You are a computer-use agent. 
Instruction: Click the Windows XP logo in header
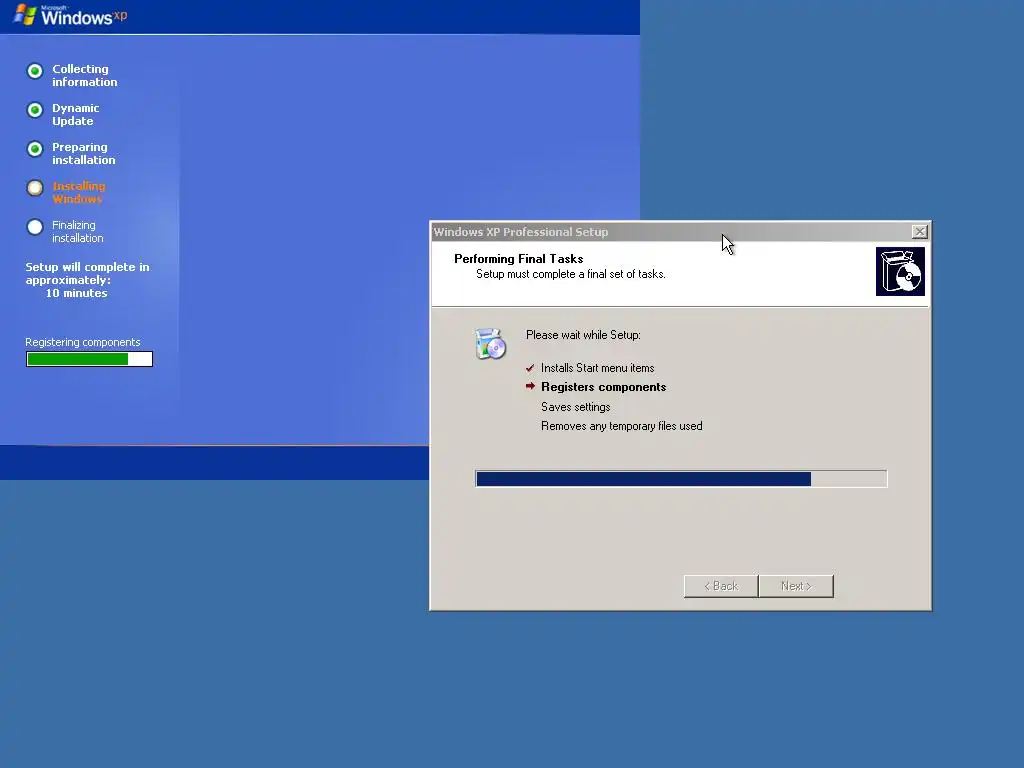(x=71, y=14)
